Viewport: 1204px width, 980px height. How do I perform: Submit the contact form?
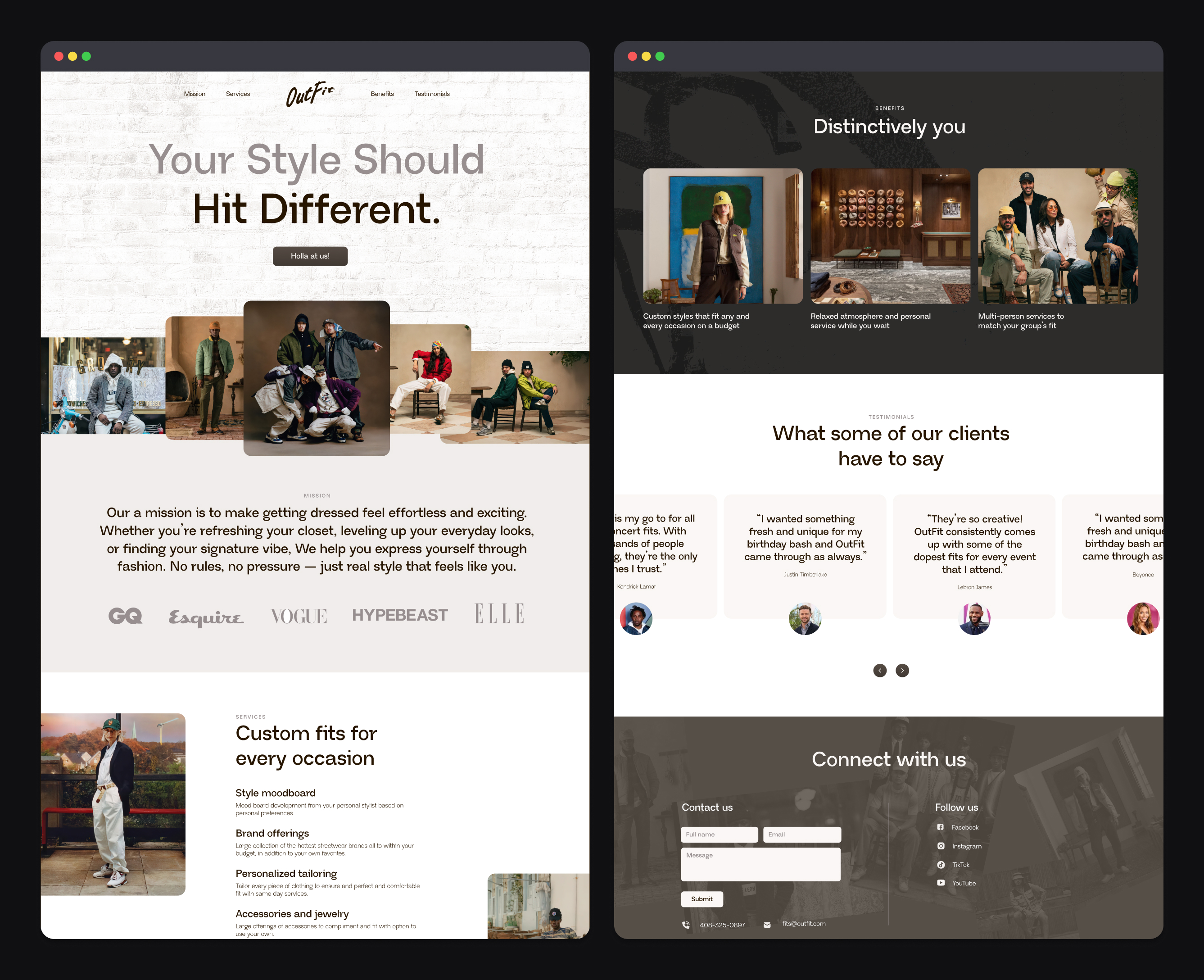(702, 899)
